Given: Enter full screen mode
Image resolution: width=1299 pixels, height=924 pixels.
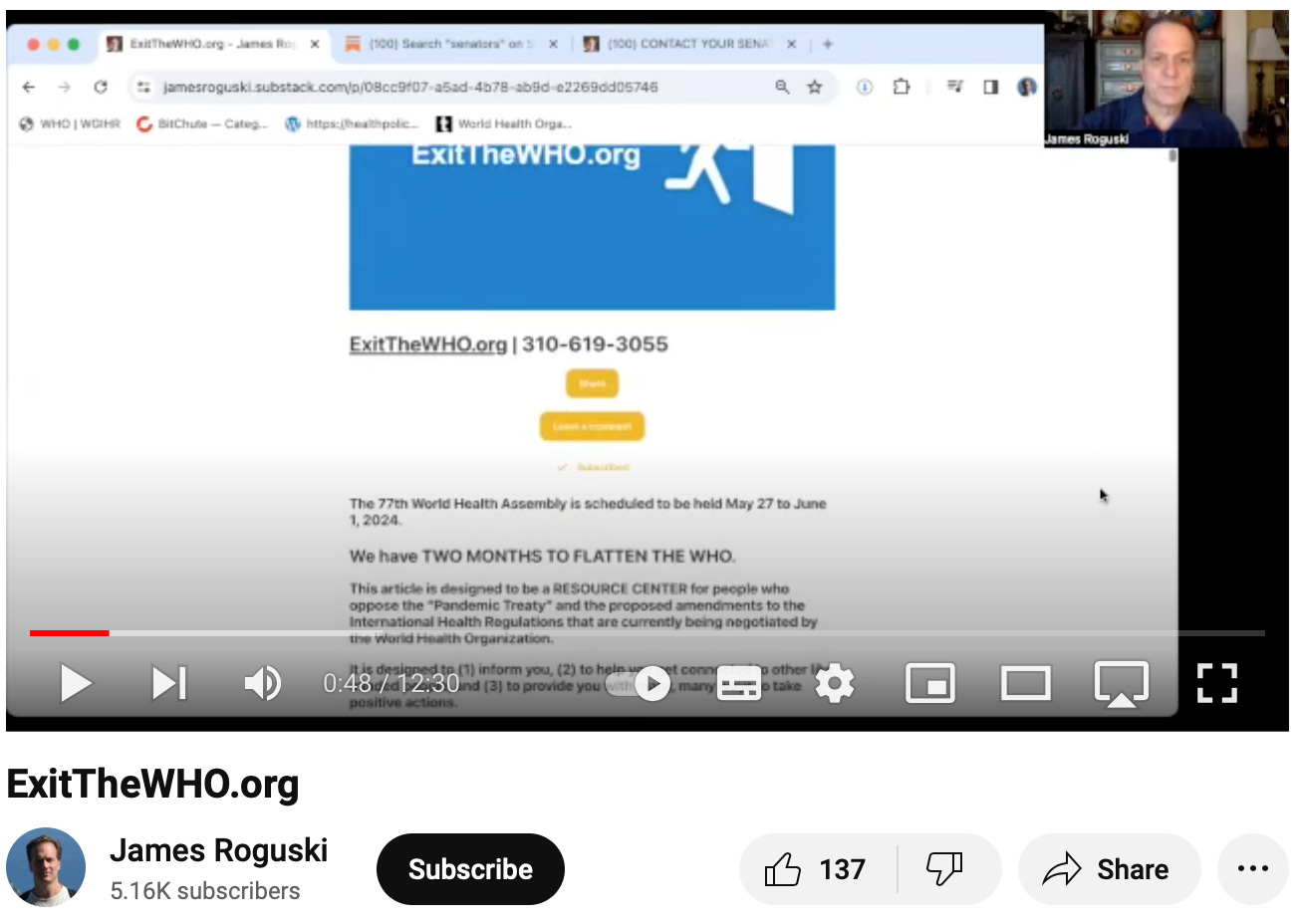Looking at the screenshot, I should click(1217, 683).
